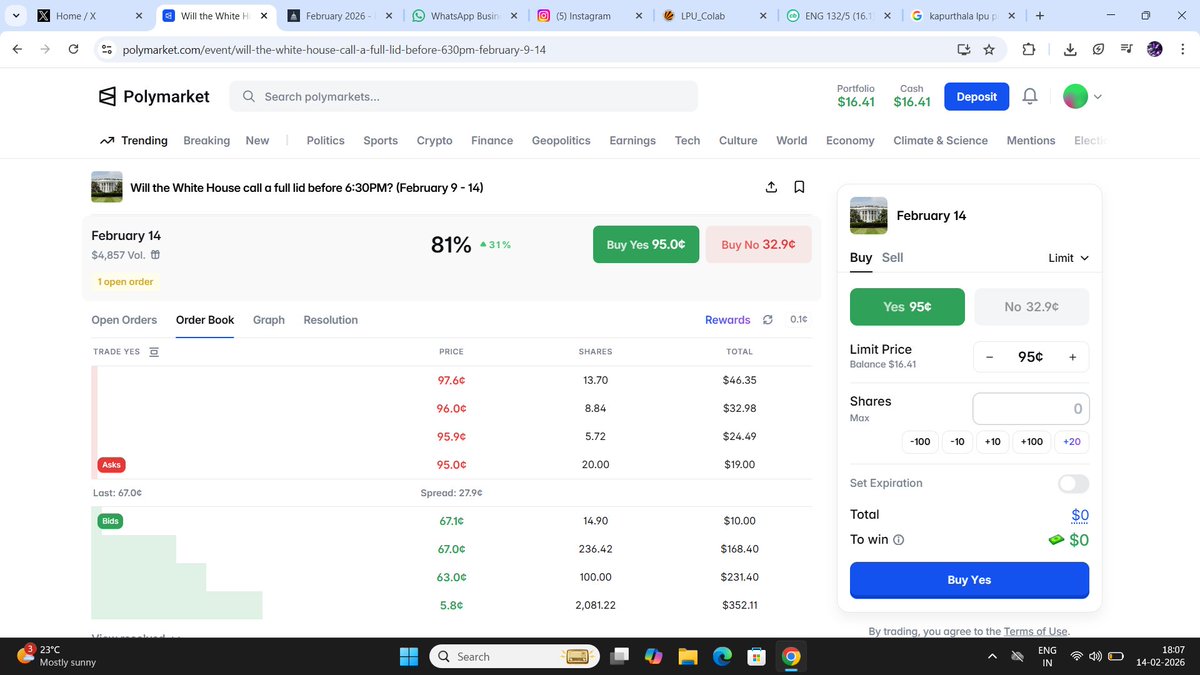Image resolution: width=1200 pixels, height=675 pixels.
Task: Open the Rewards link
Action: [x=727, y=320]
